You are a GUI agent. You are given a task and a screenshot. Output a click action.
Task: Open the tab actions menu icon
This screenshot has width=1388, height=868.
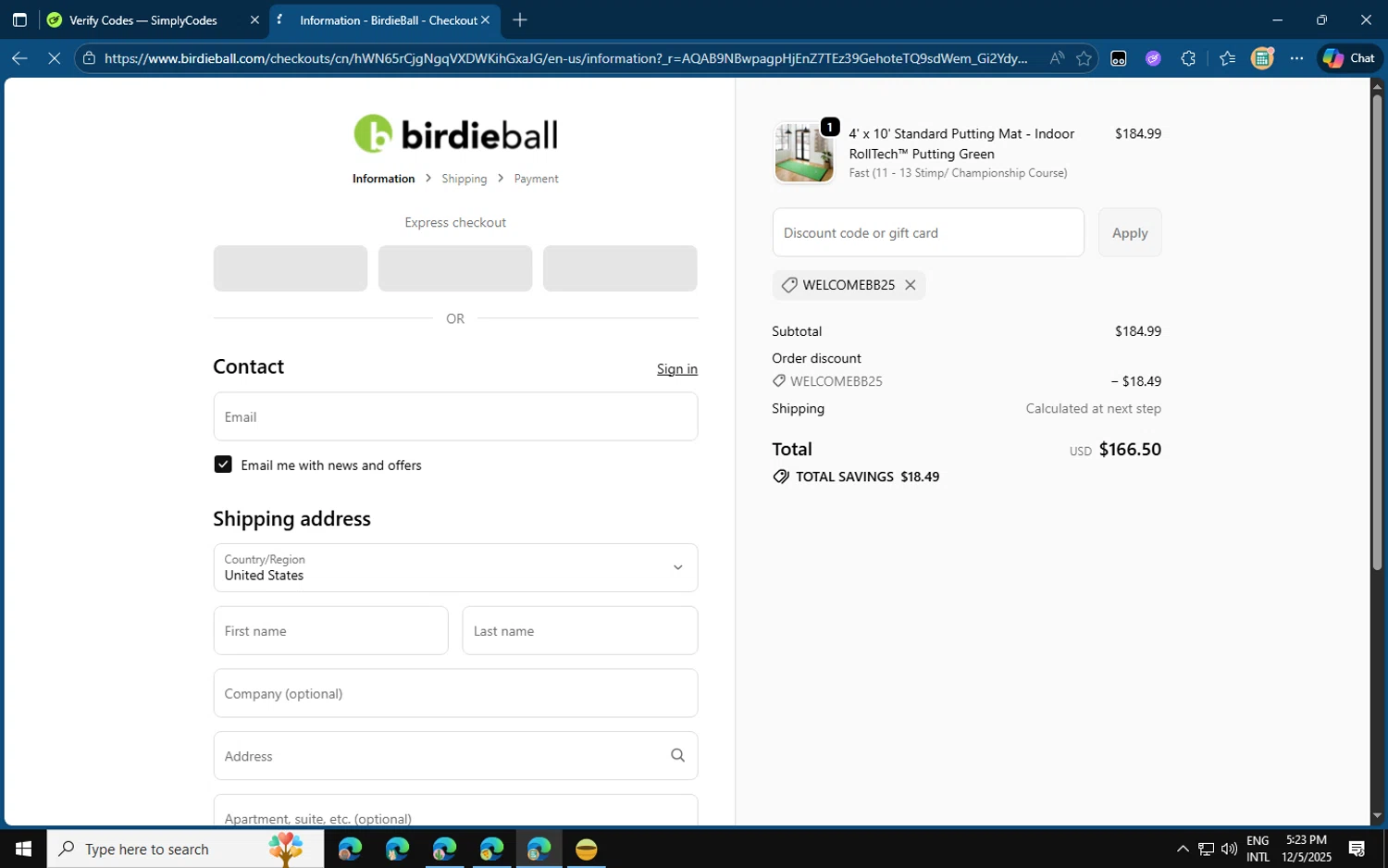(19, 19)
